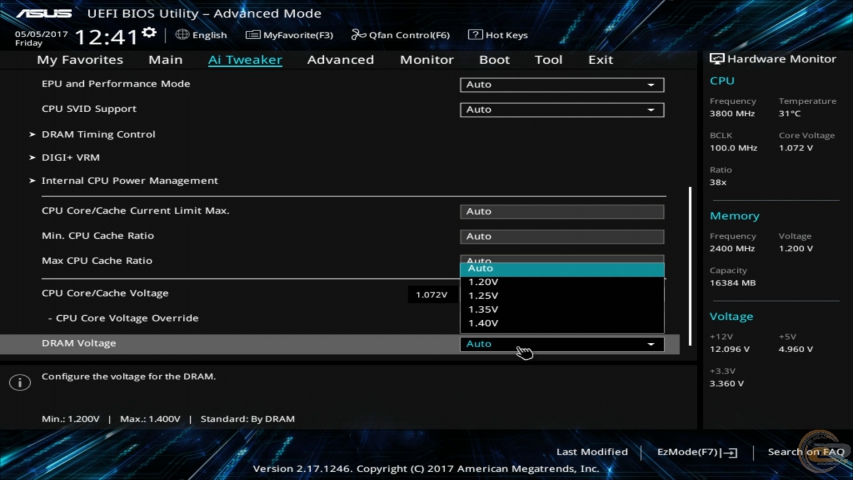Expand DIGI+ VRM submenu
The image size is (853, 480).
tap(70, 157)
